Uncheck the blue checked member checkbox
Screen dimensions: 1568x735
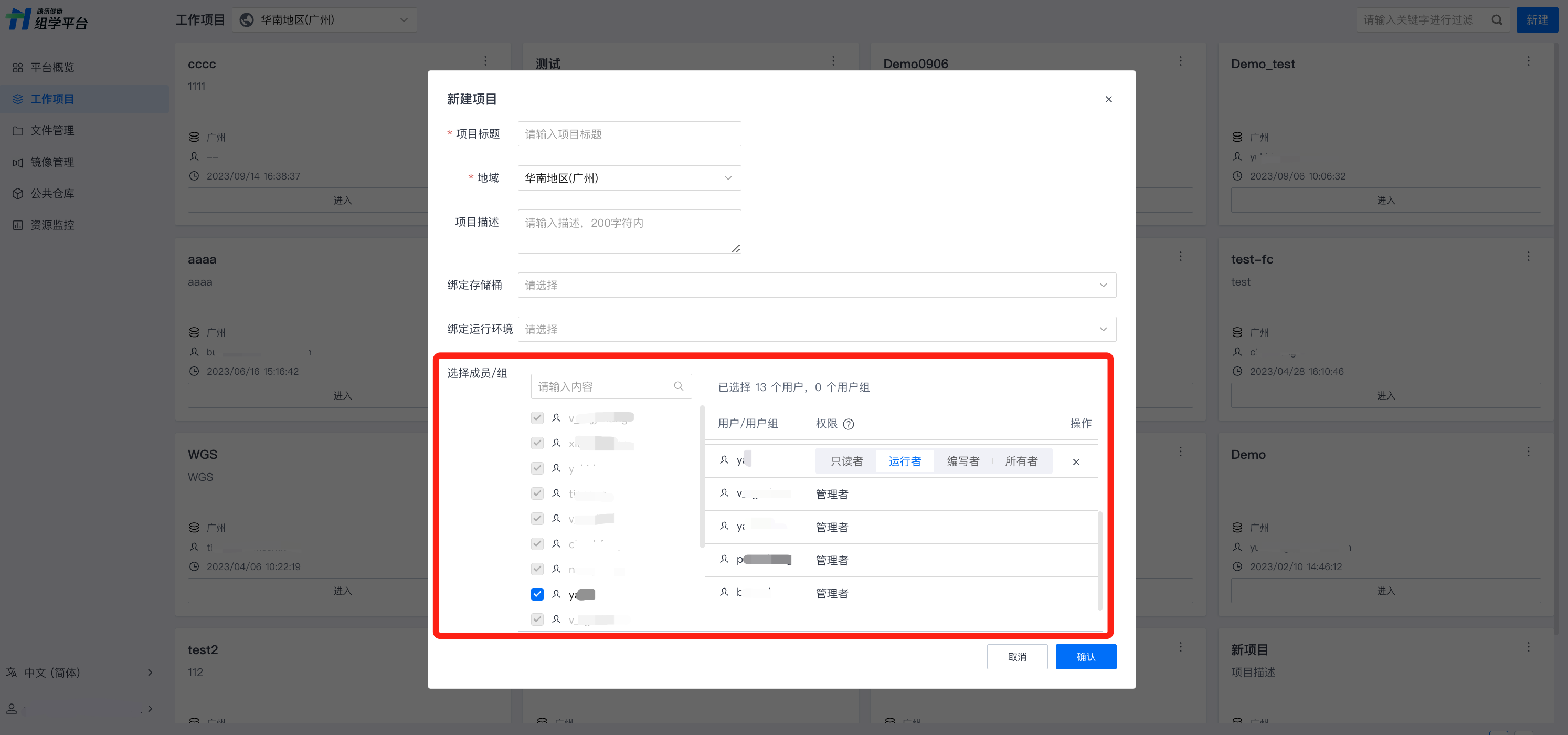click(x=537, y=594)
